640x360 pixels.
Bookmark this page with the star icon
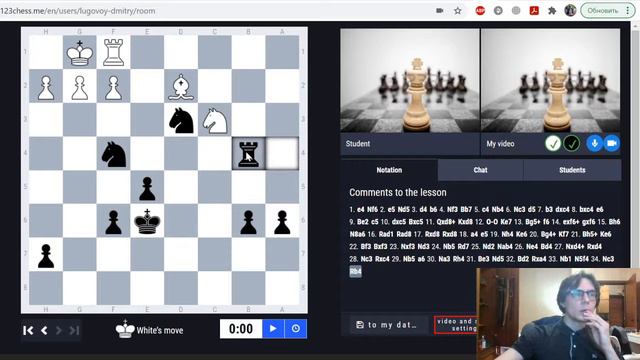[x=458, y=11]
